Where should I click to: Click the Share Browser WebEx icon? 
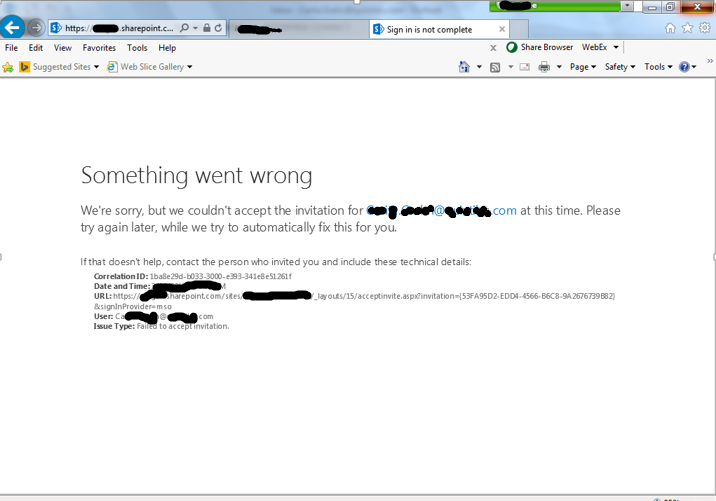(511, 47)
